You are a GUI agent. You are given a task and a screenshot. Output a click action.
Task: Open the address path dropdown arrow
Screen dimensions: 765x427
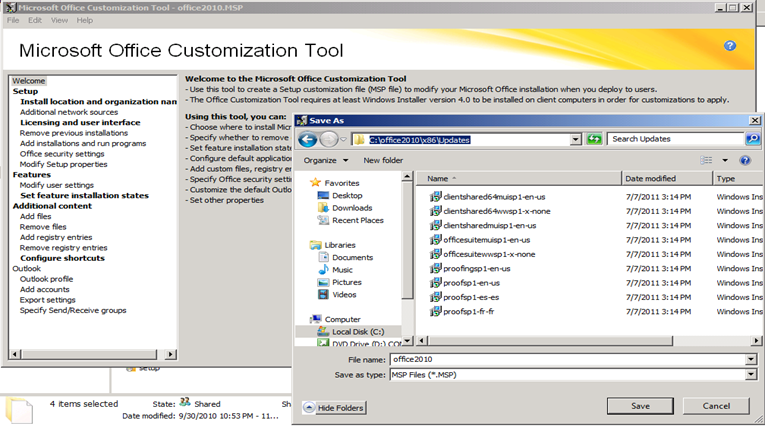click(x=576, y=140)
